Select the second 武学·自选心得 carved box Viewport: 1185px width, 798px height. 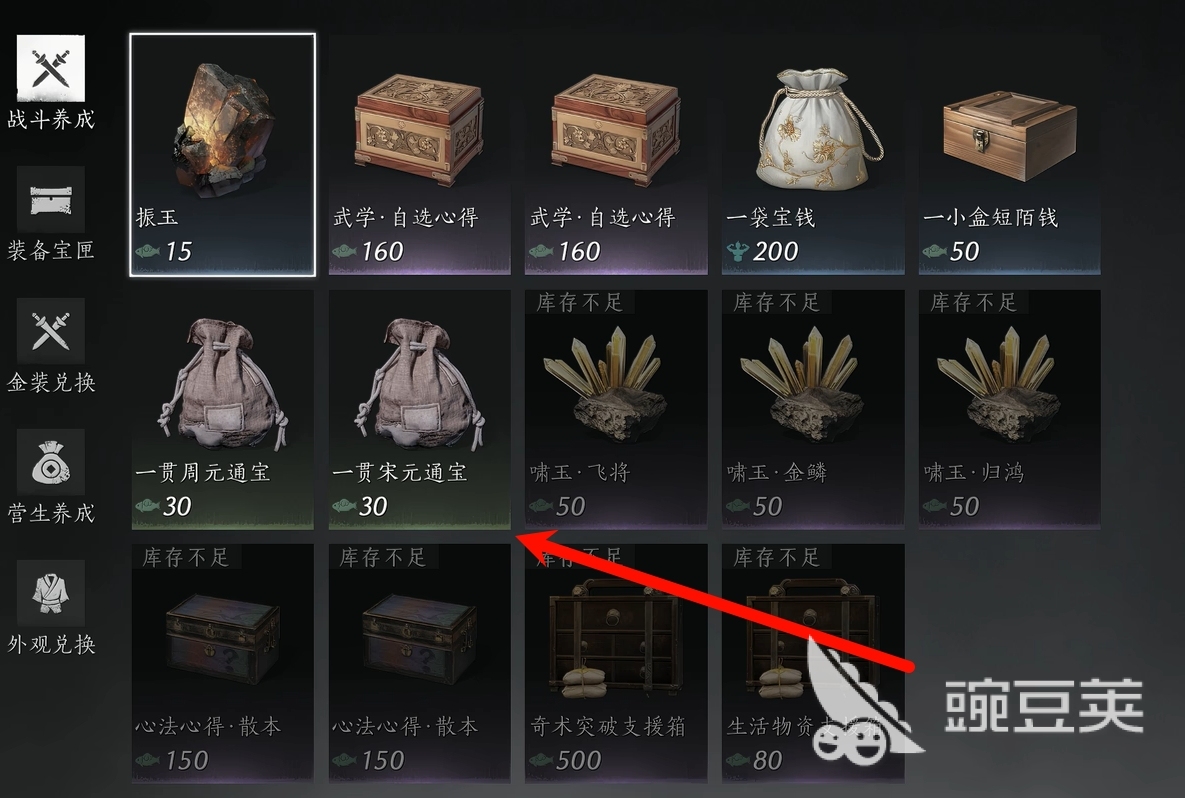point(616,155)
